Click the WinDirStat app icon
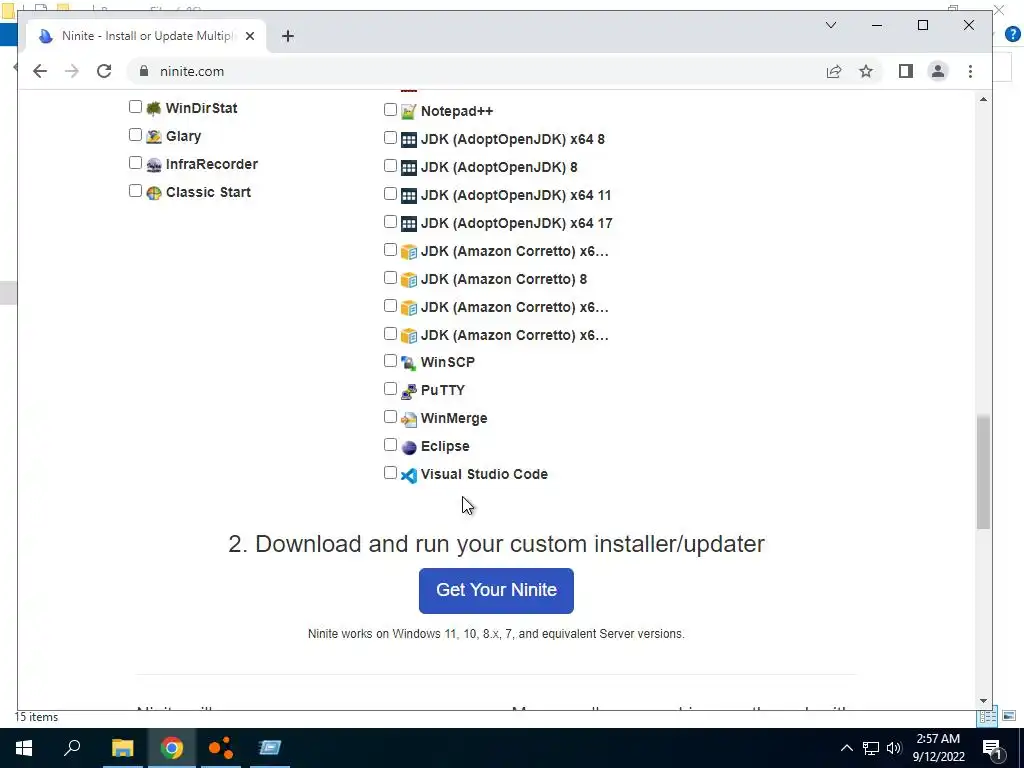1024x768 pixels. (x=153, y=108)
